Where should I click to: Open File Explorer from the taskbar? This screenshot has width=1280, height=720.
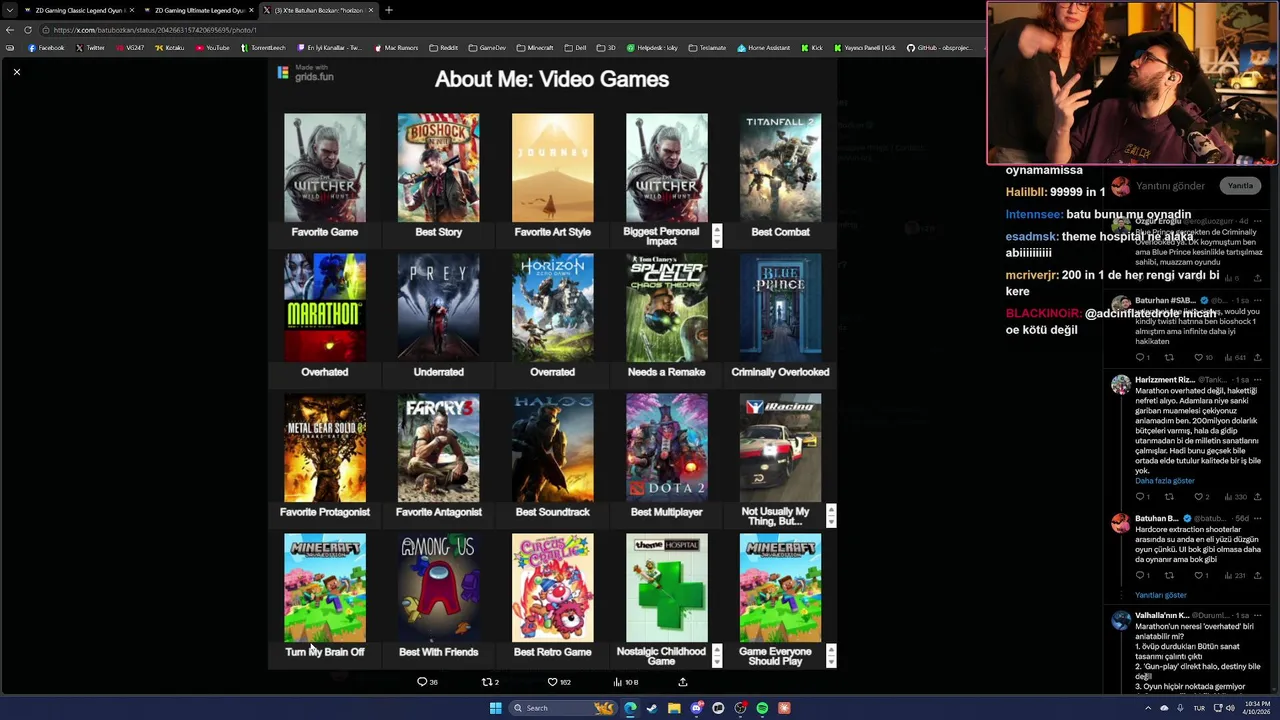tap(674, 708)
